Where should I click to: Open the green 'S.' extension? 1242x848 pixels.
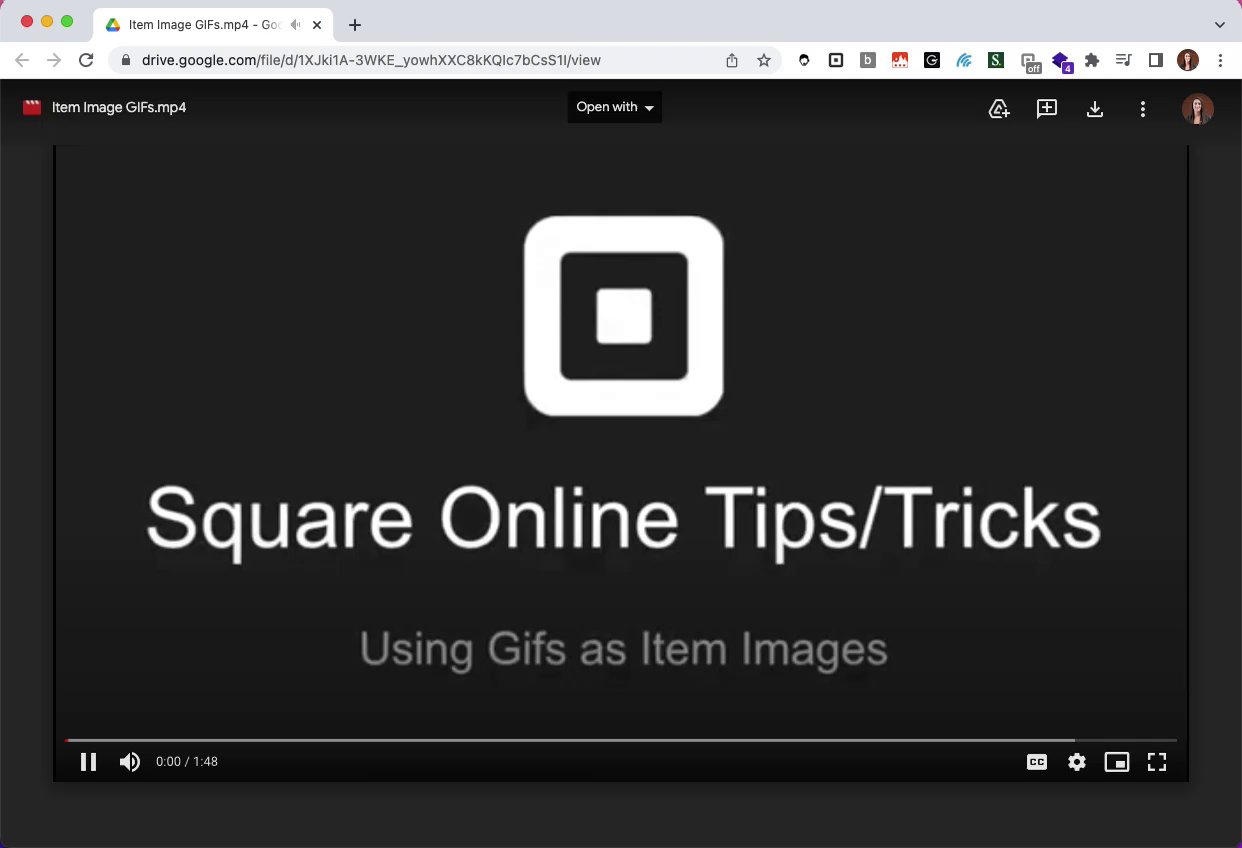996,60
